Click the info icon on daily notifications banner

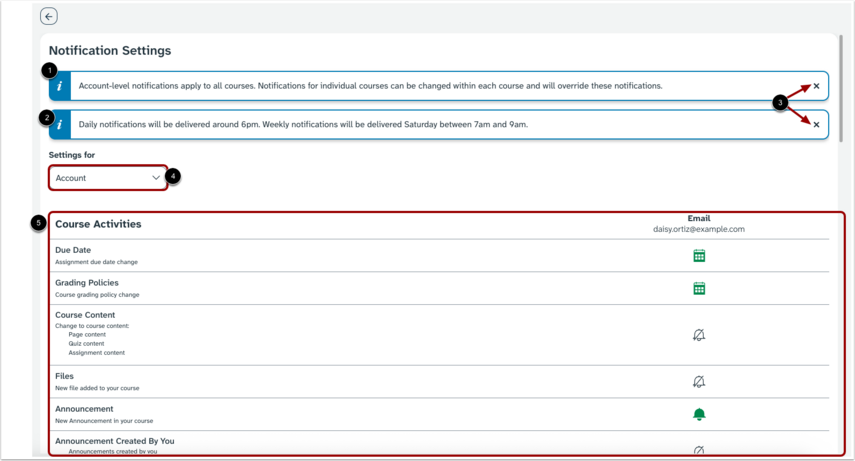click(59, 124)
